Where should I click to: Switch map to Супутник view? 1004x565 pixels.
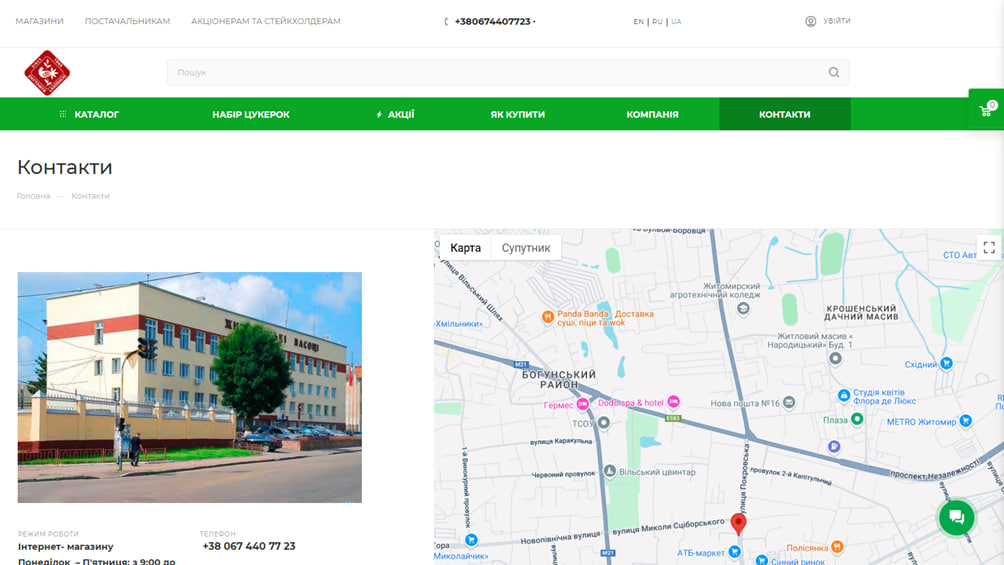point(526,248)
